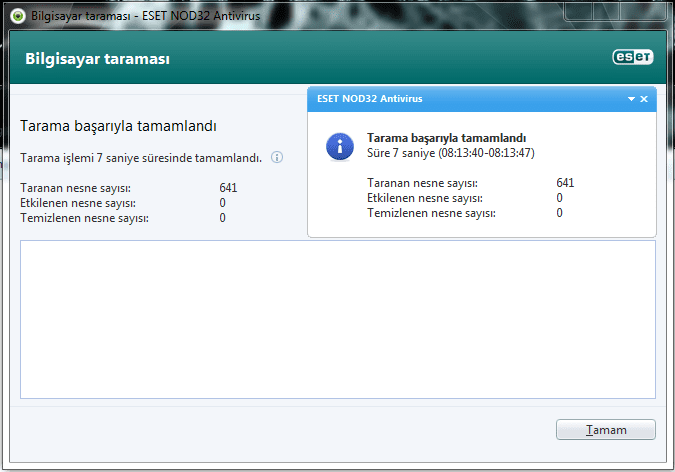
Task: Select value 641 in notification popup
Action: coord(565,183)
